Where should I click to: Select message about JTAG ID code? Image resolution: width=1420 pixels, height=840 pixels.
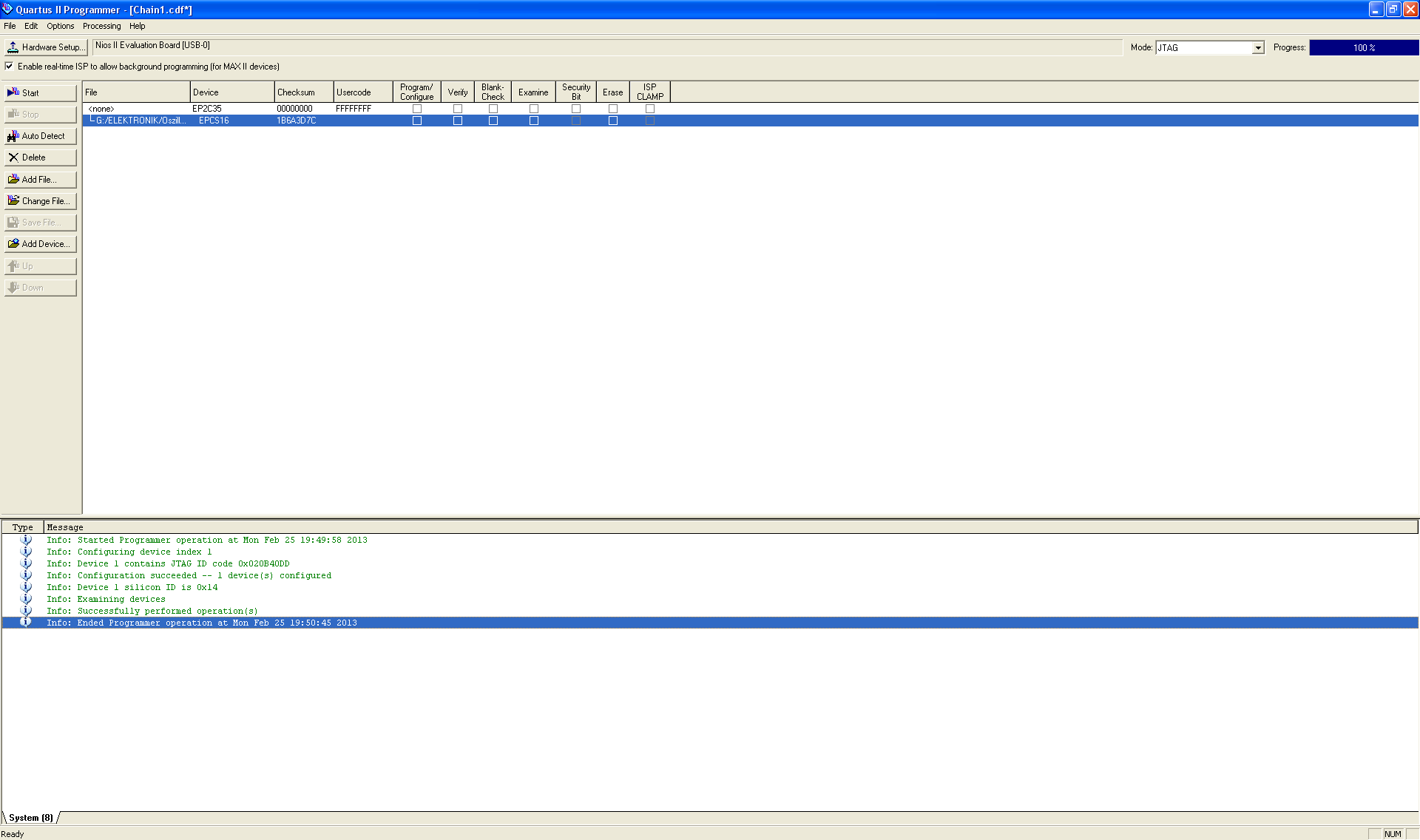[x=168, y=564]
